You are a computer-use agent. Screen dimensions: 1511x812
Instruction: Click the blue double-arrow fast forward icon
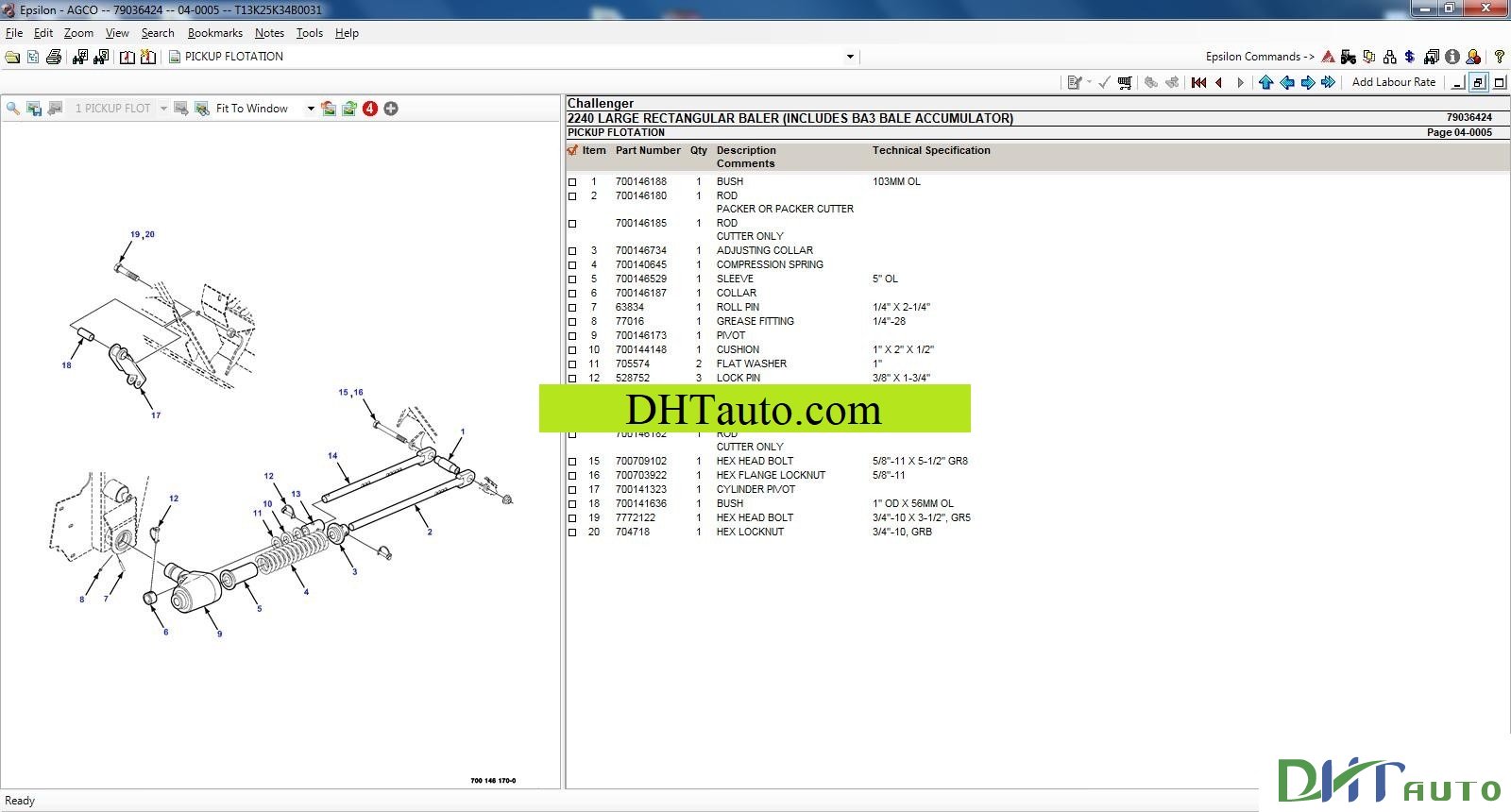[1329, 83]
